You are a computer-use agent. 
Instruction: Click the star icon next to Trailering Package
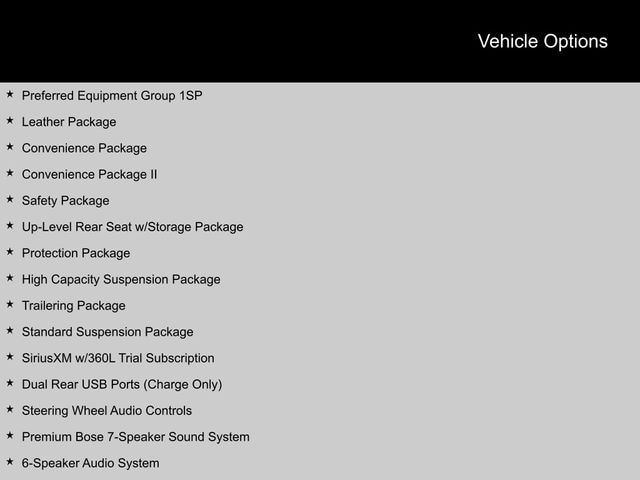[10, 305]
